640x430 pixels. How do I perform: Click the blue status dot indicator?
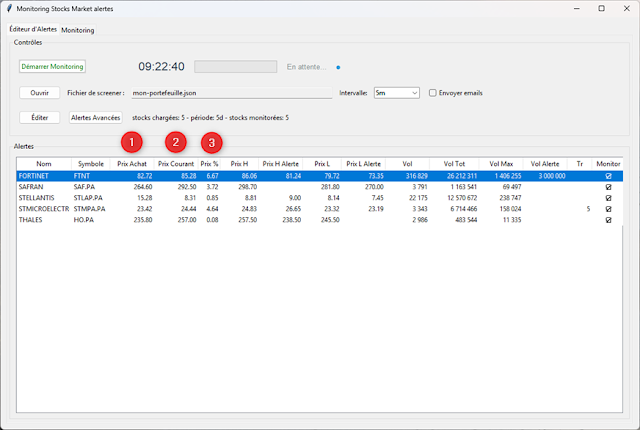coord(338,68)
